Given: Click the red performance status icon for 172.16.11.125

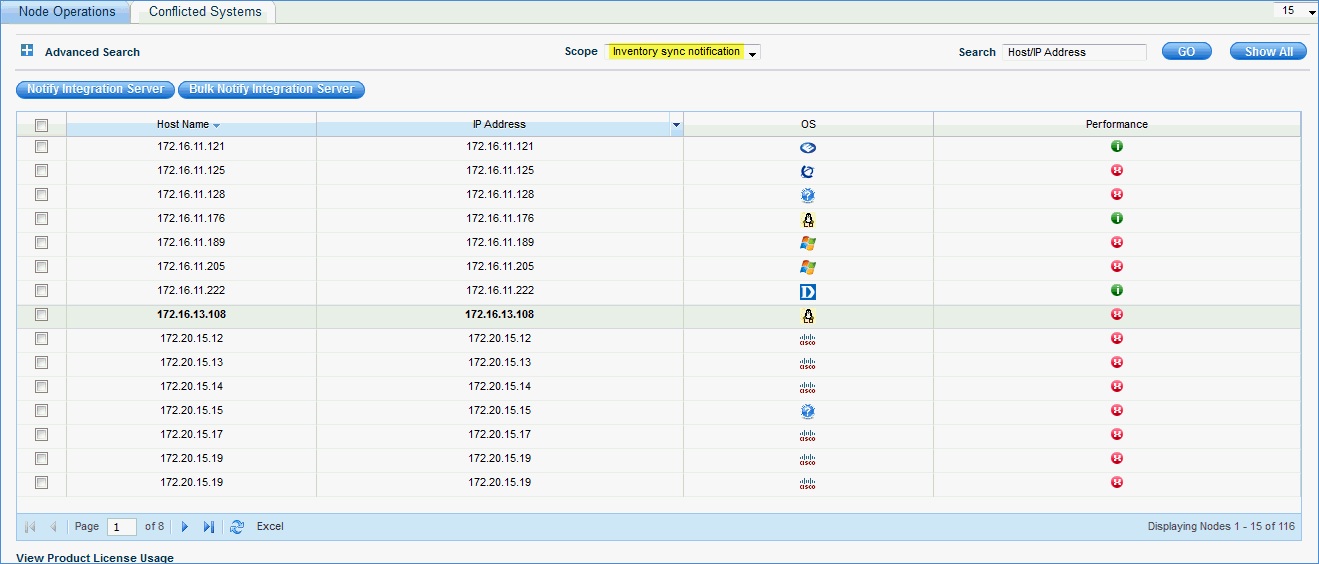Looking at the screenshot, I should 1117,171.
